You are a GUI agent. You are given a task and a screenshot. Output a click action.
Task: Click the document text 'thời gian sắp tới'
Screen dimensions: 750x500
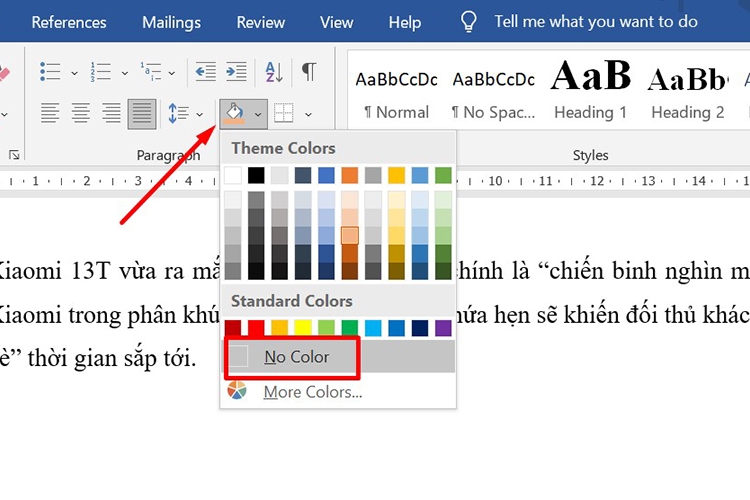[x=112, y=358]
